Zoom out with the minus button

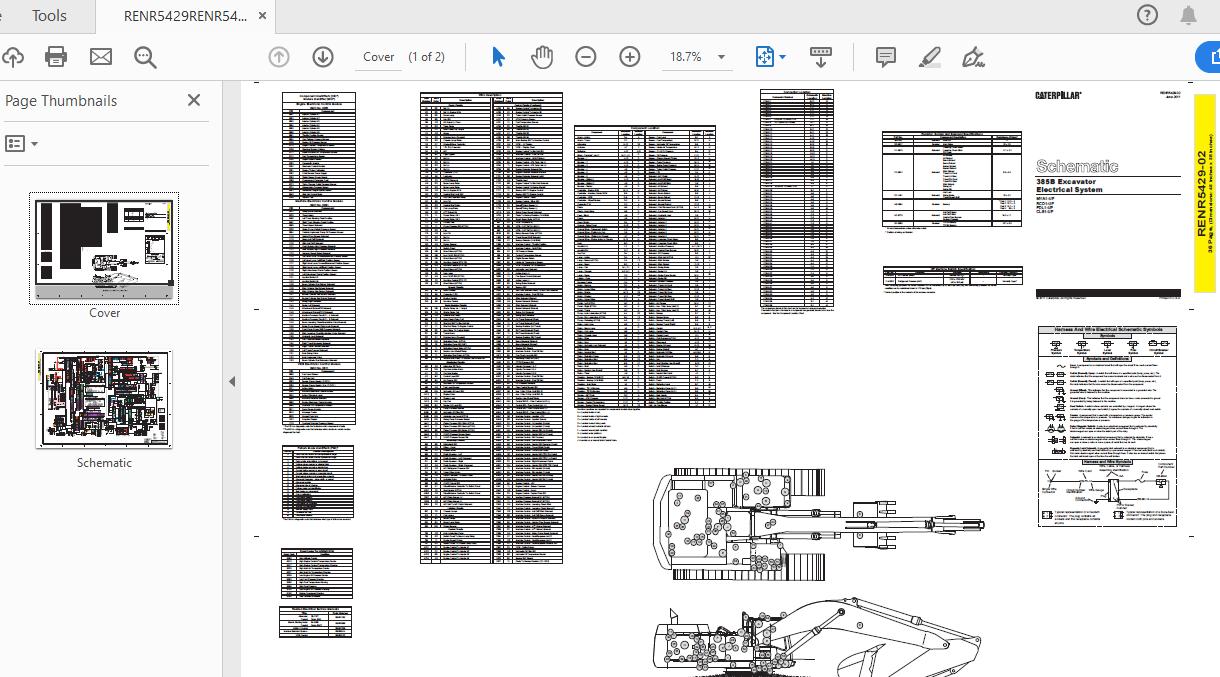tap(586, 57)
